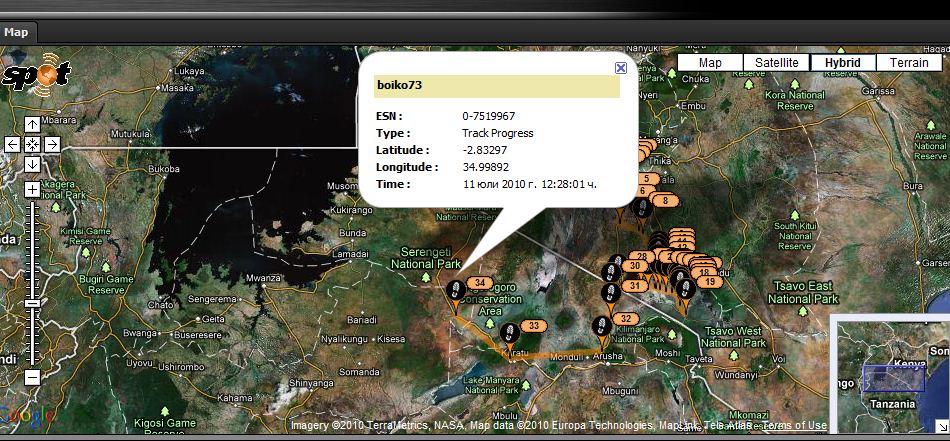Image resolution: width=950 pixels, height=441 pixels.
Task: Switch to Map view type
Action: (x=710, y=62)
